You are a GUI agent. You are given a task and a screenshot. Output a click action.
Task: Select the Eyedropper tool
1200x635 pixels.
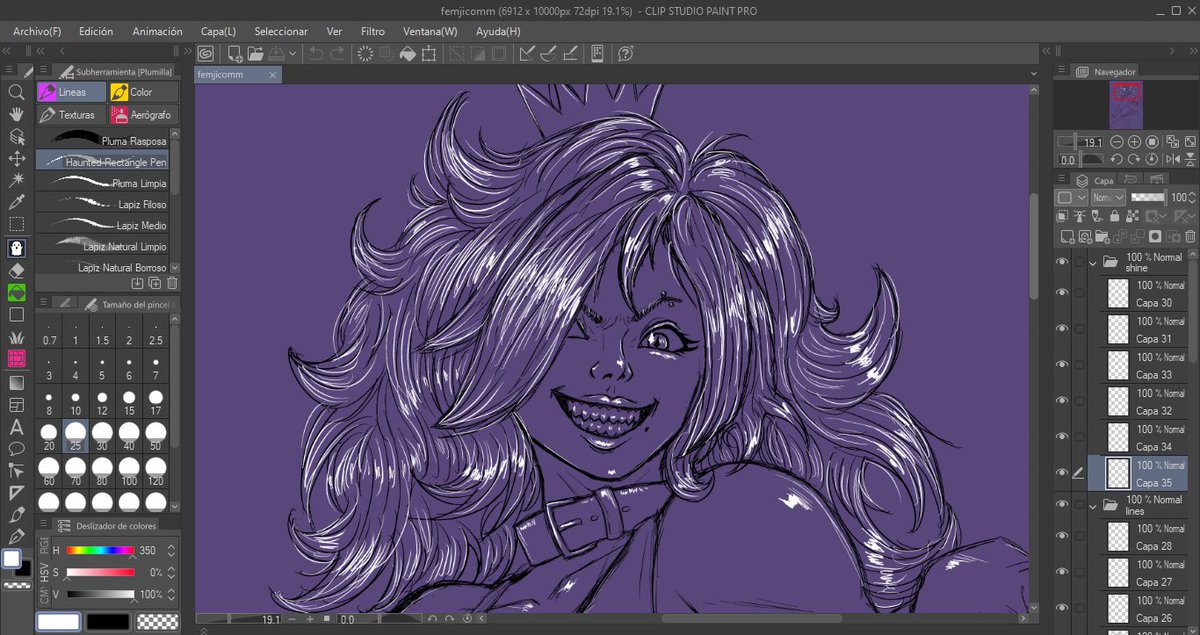(x=16, y=203)
